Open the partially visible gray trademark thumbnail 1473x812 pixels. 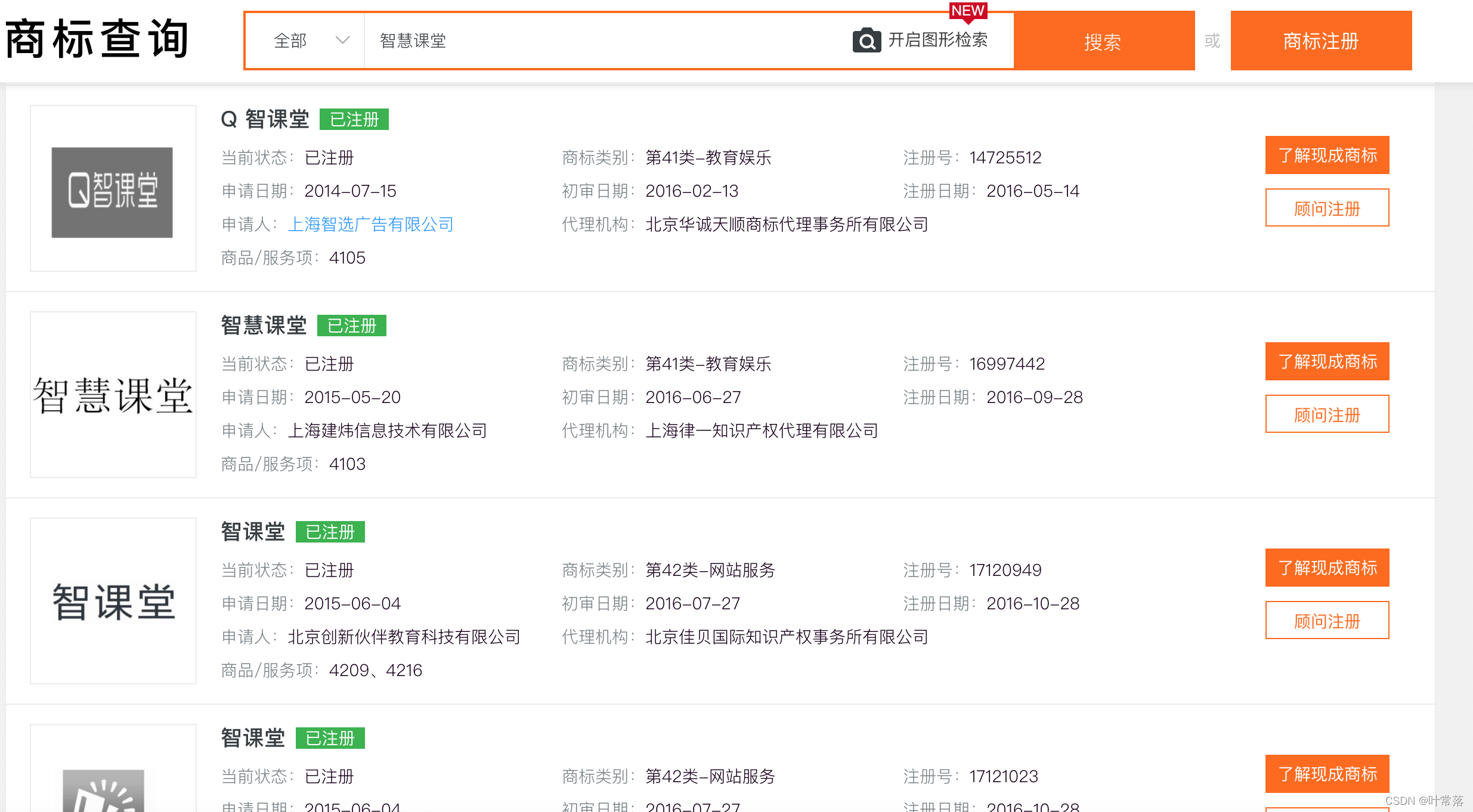(x=104, y=790)
